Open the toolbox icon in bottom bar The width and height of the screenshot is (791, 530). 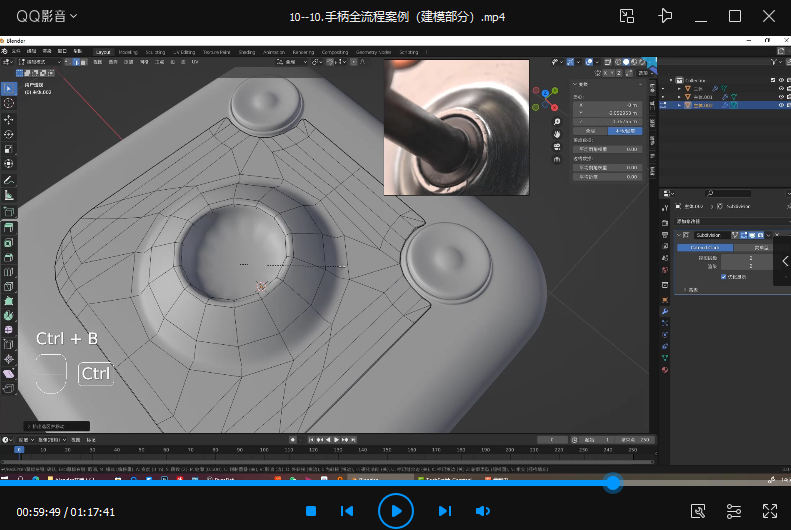click(x=699, y=511)
